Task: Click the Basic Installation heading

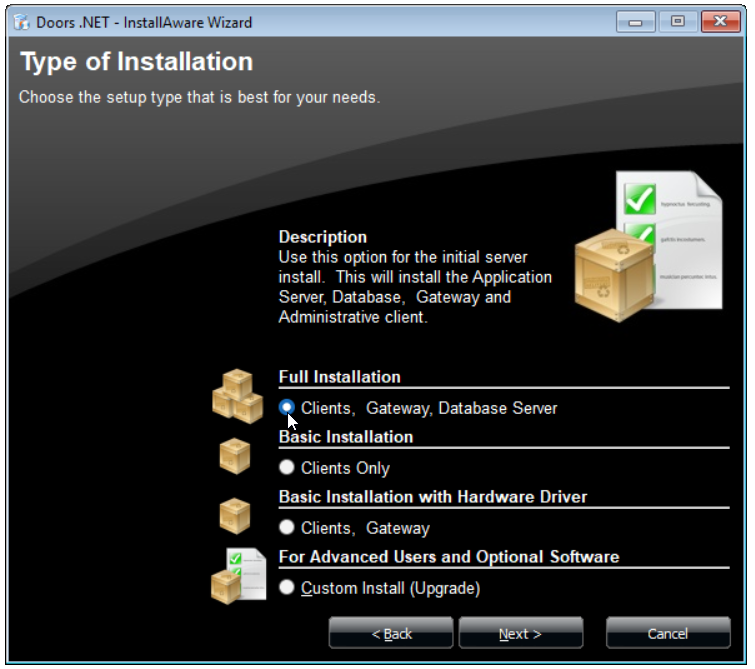Action: (x=346, y=436)
